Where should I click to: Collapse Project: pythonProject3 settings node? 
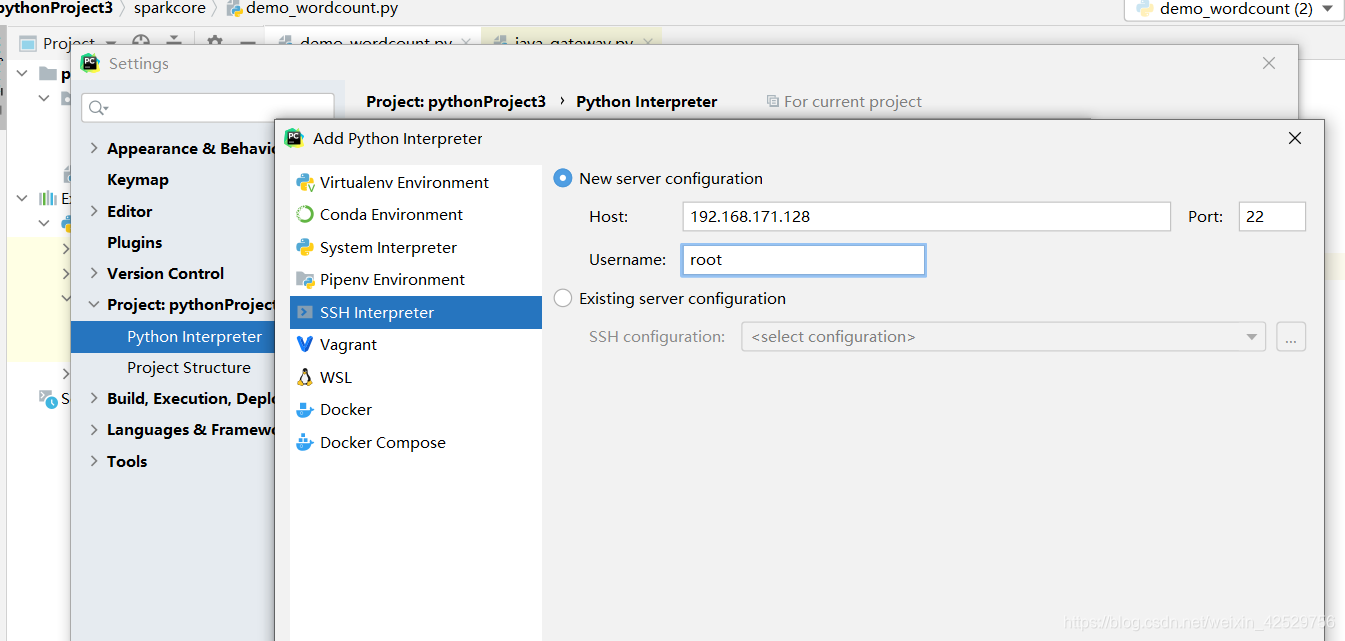tap(94, 305)
